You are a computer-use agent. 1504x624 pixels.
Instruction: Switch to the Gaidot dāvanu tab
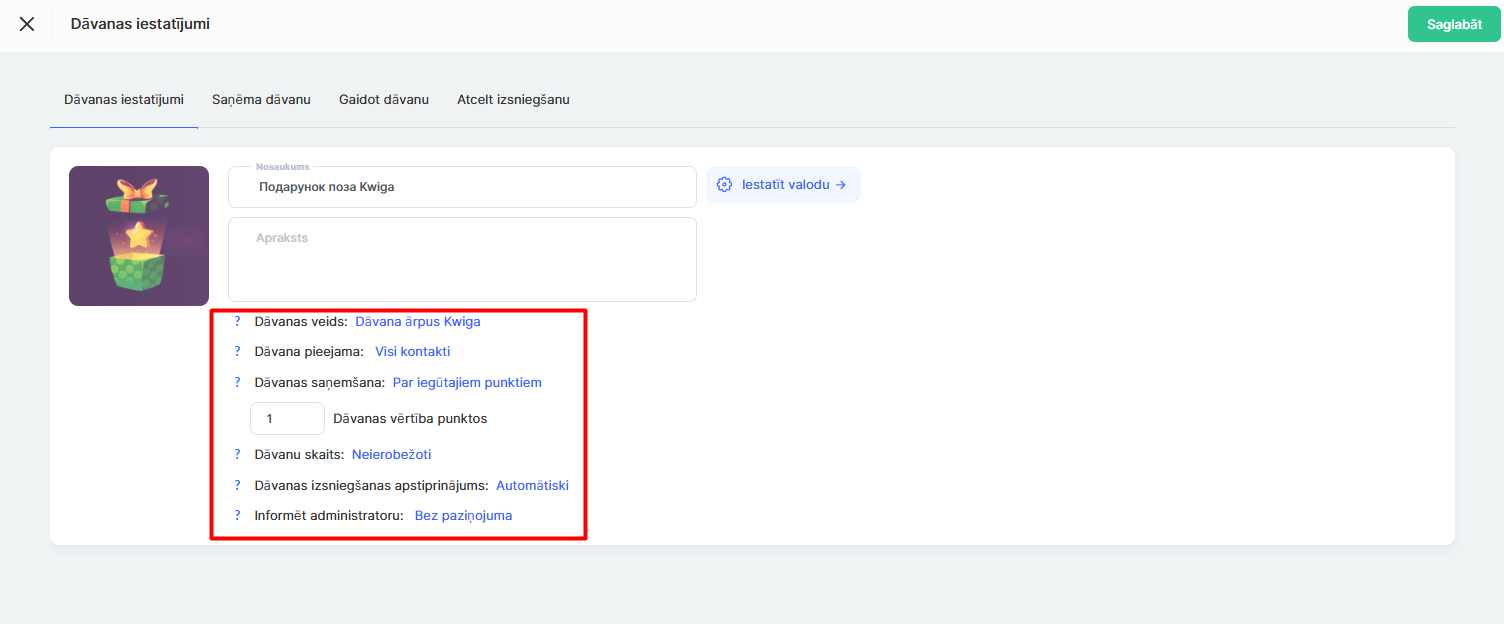coord(384,100)
